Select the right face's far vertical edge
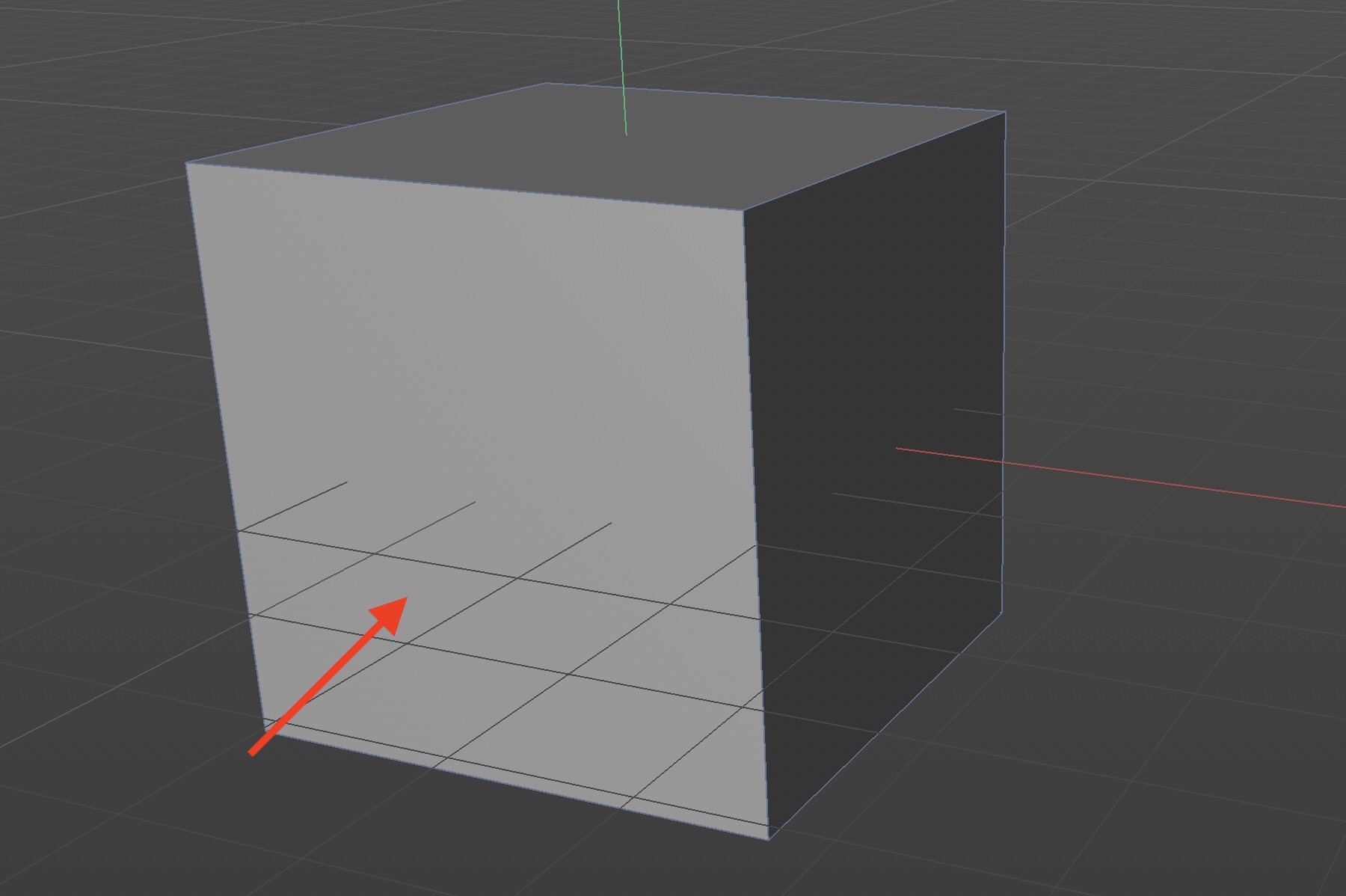 1003,359
